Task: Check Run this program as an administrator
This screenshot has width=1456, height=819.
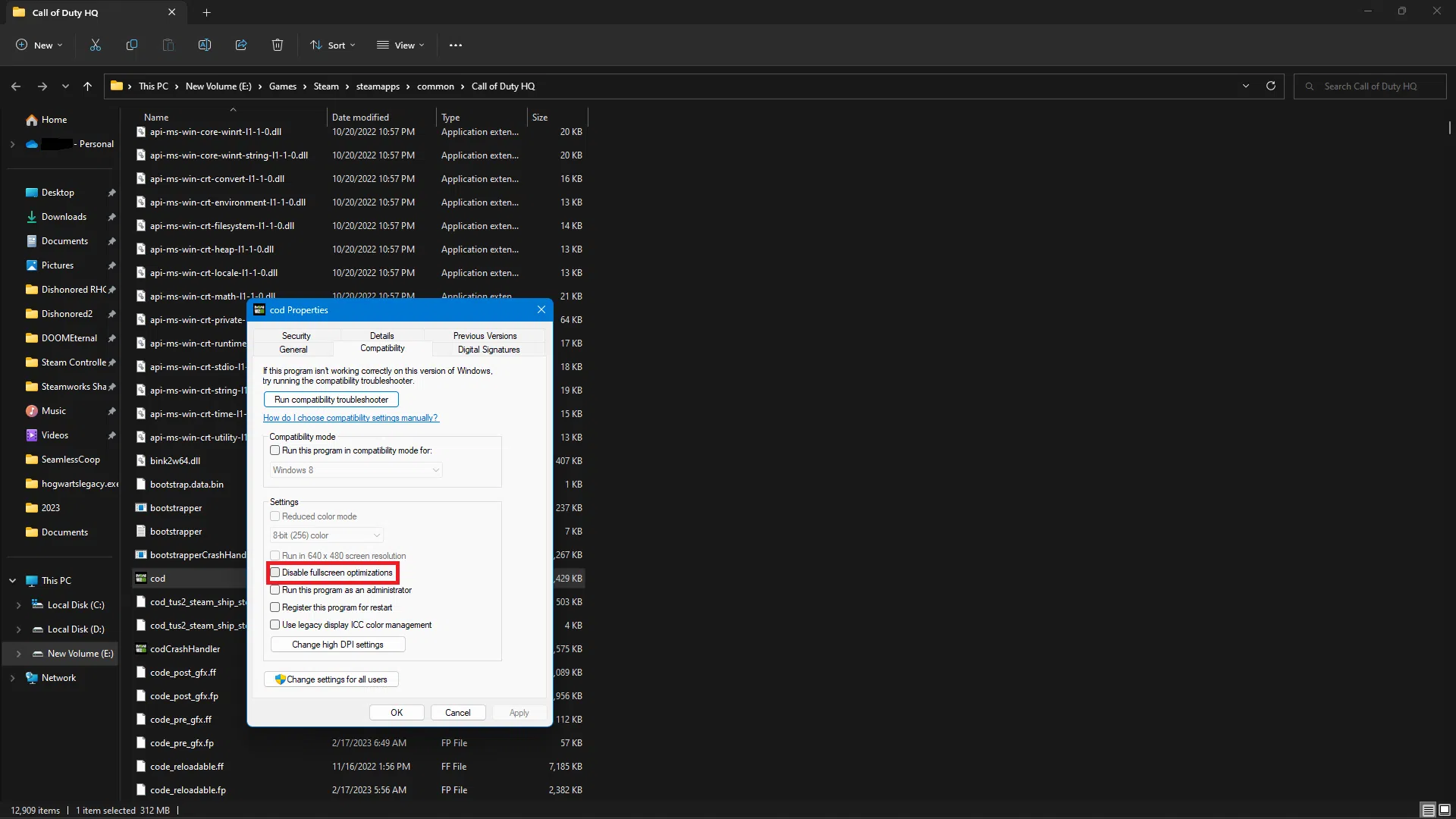Action: (275, 590)
